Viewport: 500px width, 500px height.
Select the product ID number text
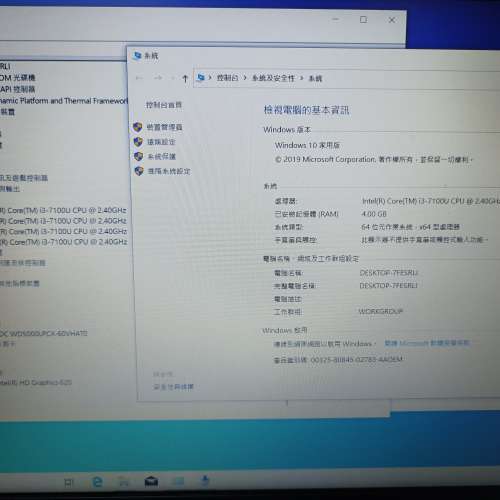pyautogui.click(x=357, y=360)
